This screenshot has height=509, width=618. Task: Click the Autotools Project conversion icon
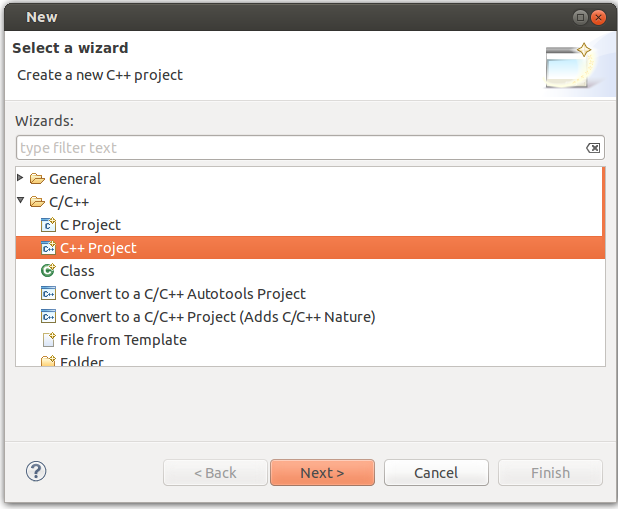click(48, 294)
